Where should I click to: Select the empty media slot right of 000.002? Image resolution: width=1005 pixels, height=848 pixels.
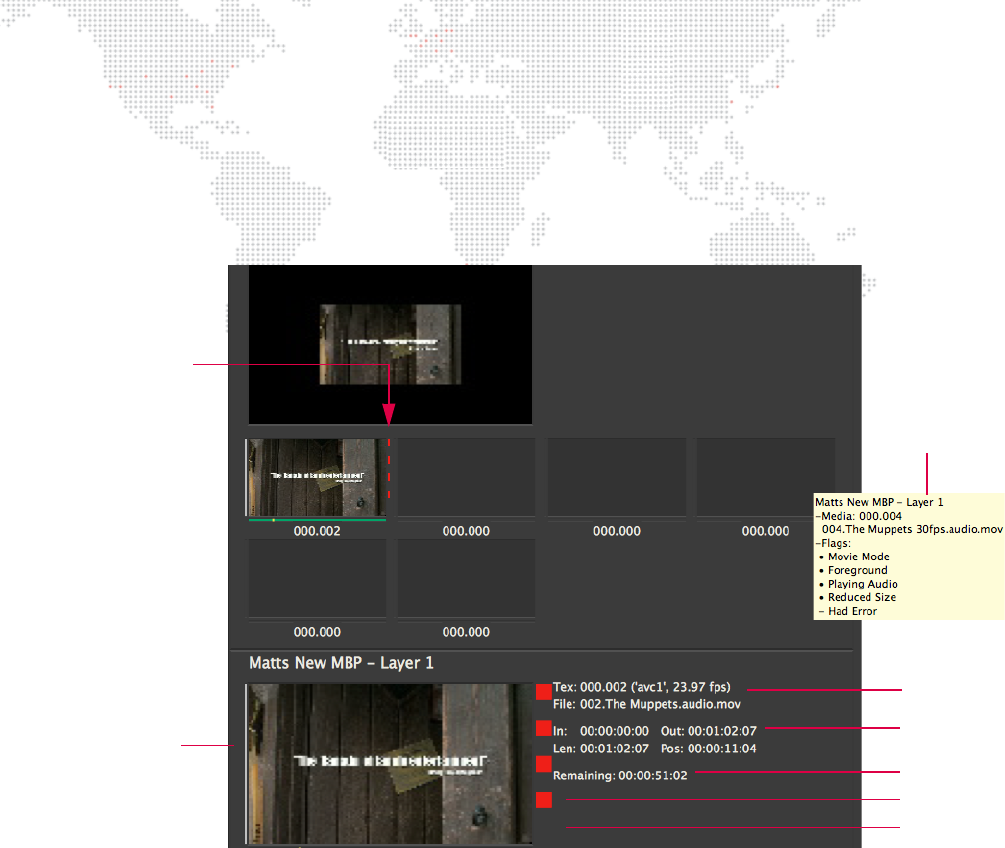point(466,478)
